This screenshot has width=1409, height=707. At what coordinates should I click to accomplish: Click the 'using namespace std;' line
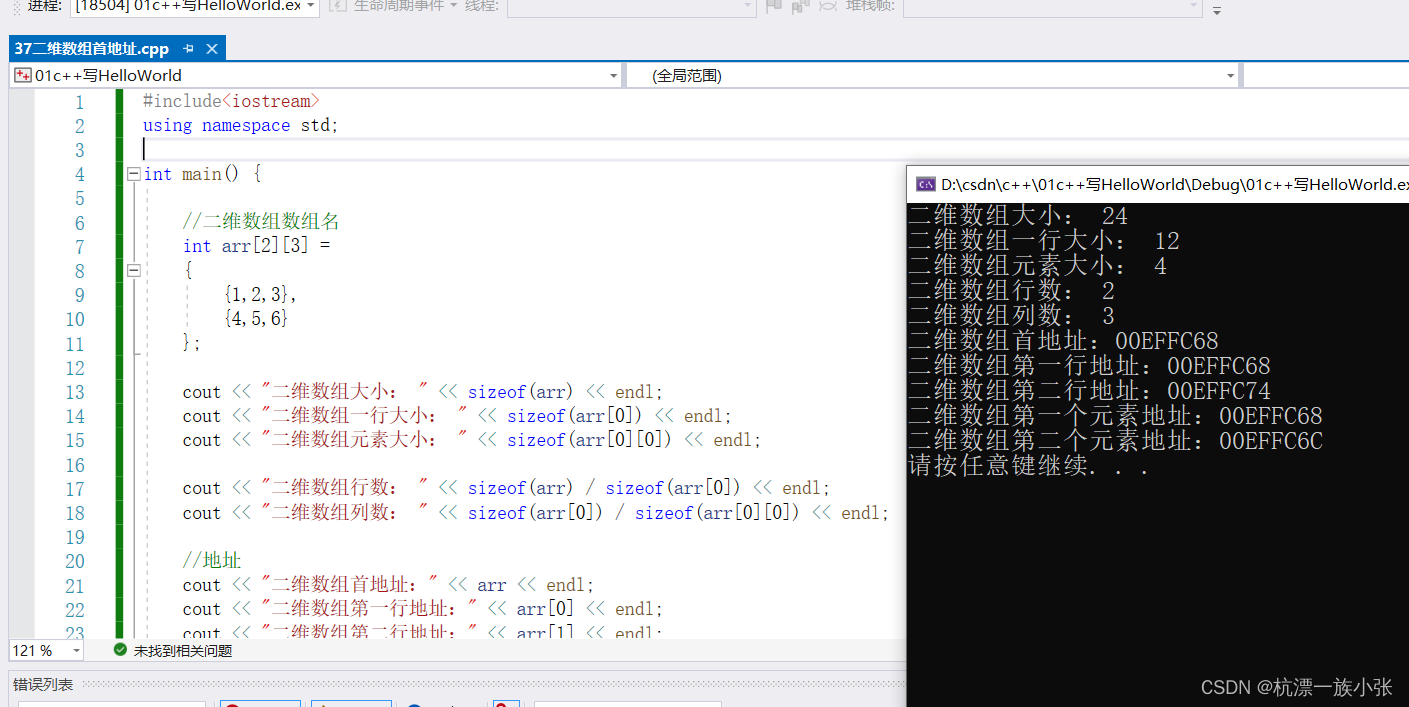241,125
